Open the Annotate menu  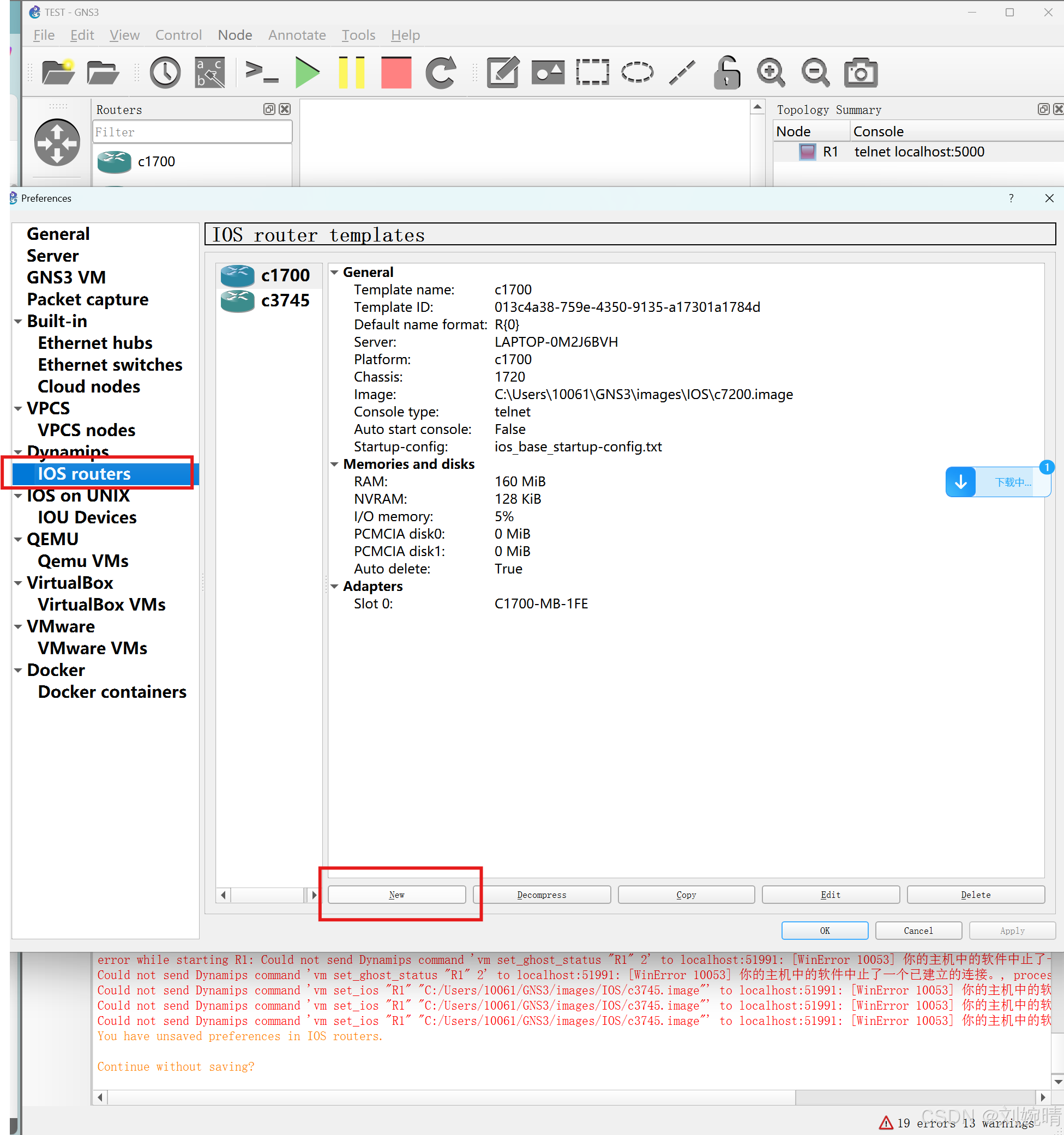(x=297, y=35)
